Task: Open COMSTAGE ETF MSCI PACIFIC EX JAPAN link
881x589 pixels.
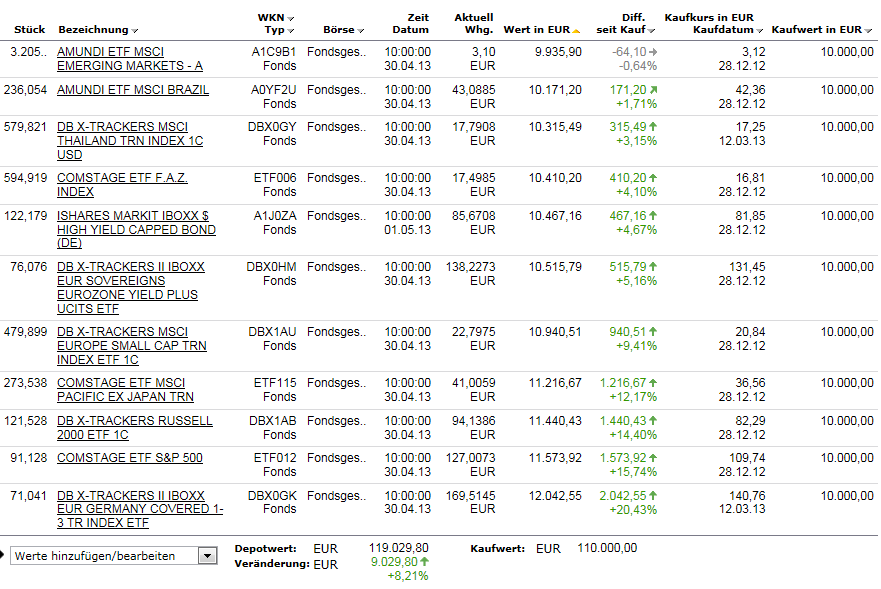Action: [125, 389]
